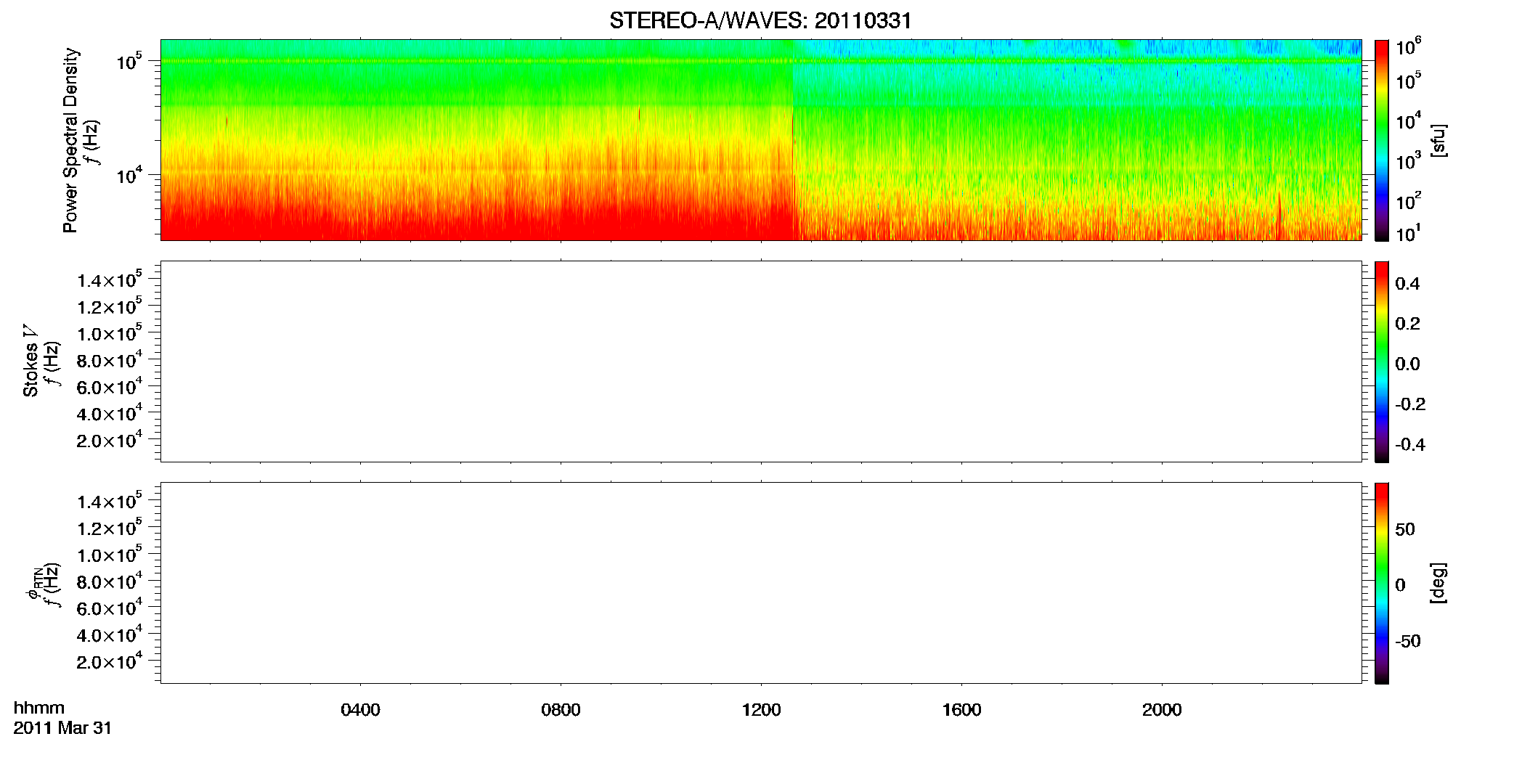Click the Power Spectral Density spectrogram panel
Viewport: 1522px width, 784px height.
pyautogui.click(x=760, y=139)
